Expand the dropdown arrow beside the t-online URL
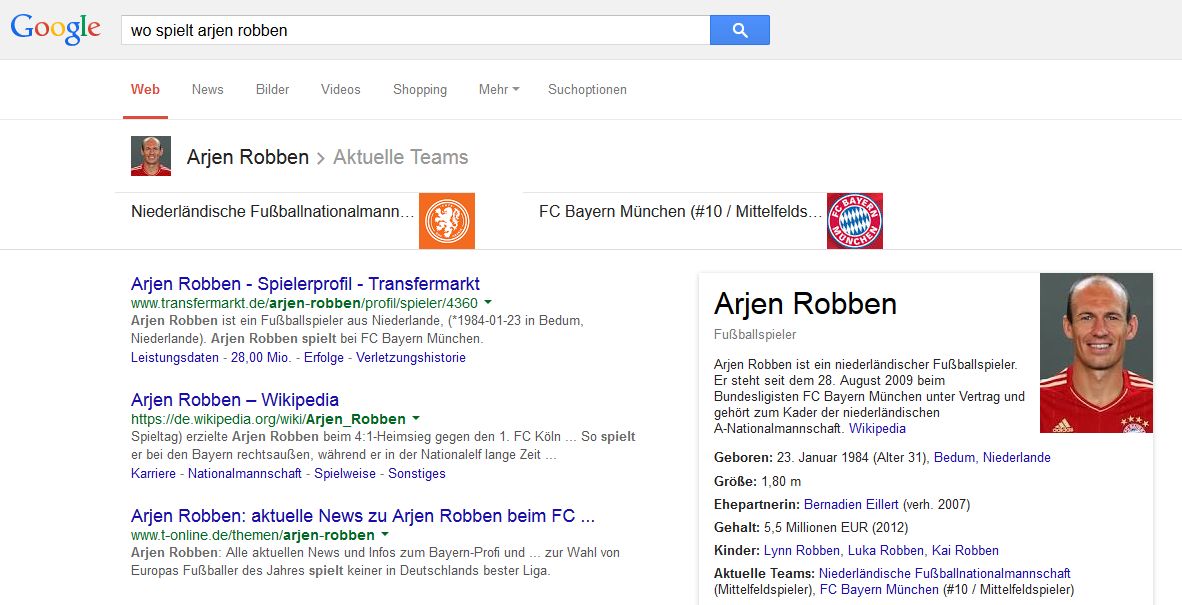 (384, 535)
